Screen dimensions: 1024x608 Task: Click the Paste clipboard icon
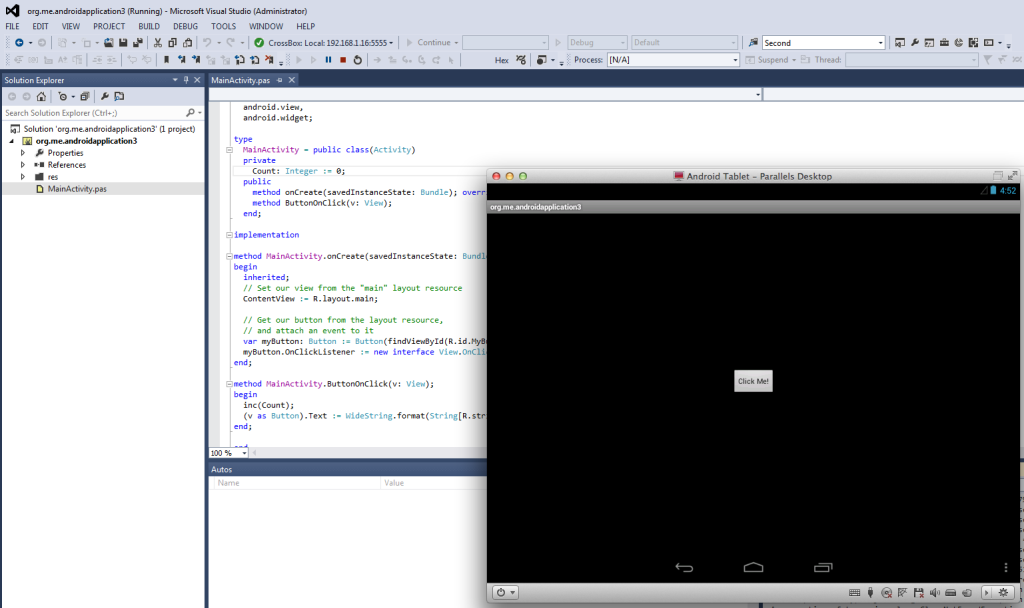click(187, 42)
